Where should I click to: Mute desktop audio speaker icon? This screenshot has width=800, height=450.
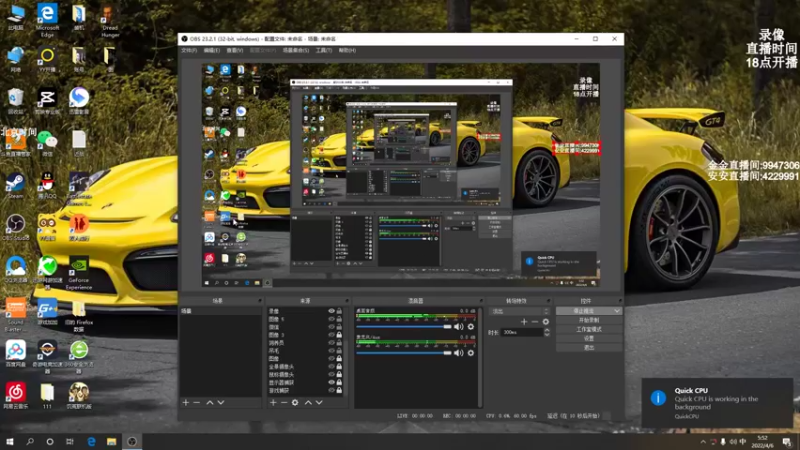459,326
